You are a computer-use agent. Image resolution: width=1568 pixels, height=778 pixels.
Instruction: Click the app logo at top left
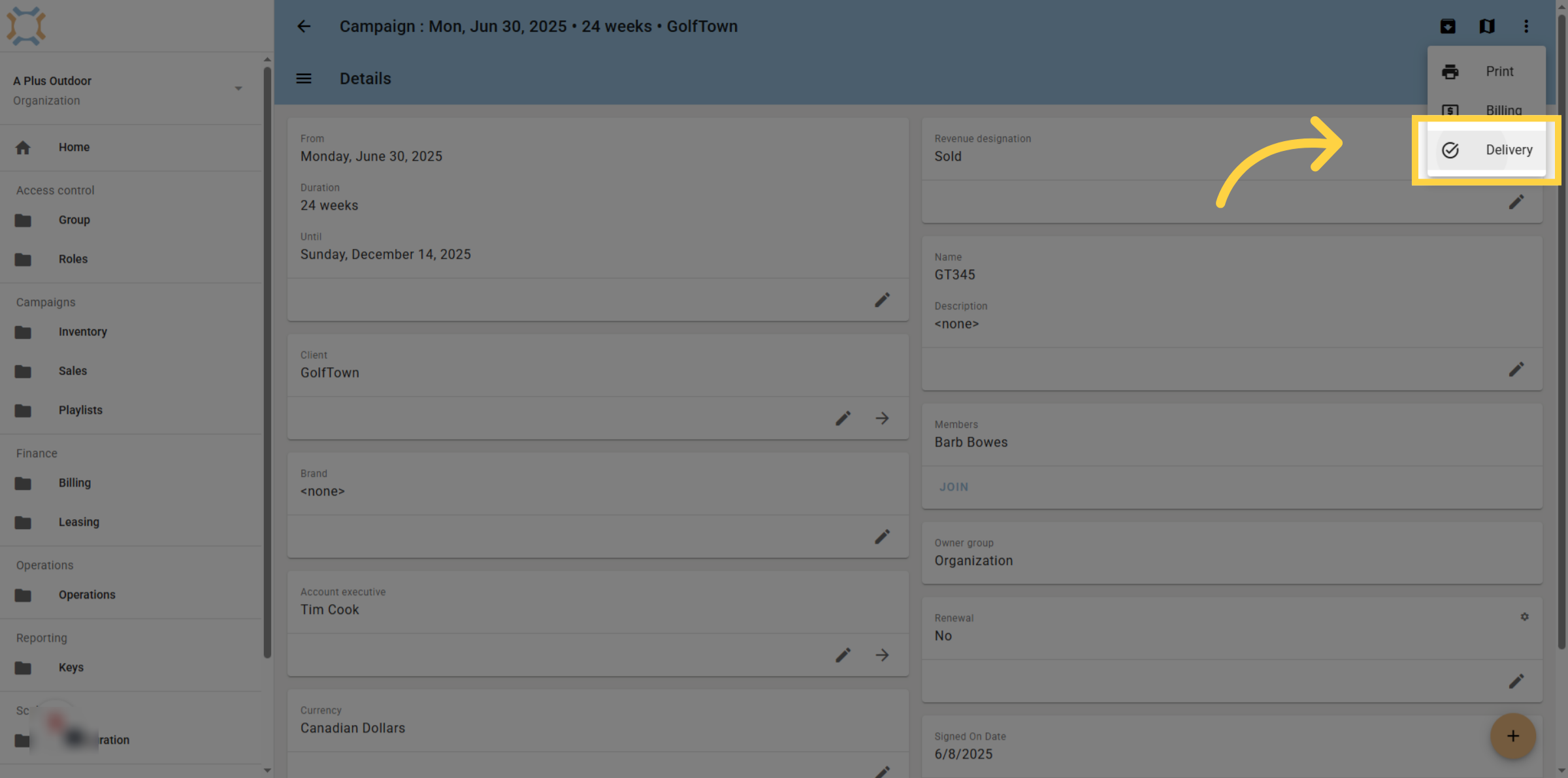(26, 26)
